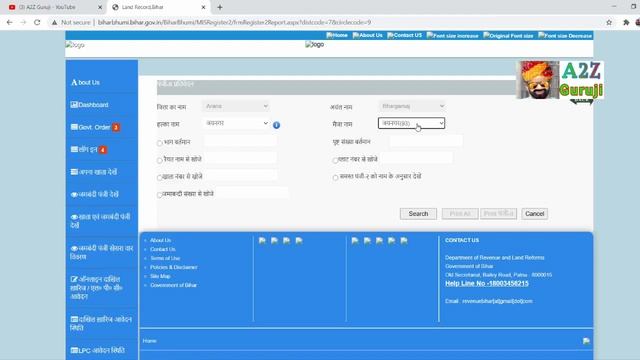This screenshot has width=640, height=360.
Task: Click the Search button
Action: pyautogui.click(x=418, y=214)
